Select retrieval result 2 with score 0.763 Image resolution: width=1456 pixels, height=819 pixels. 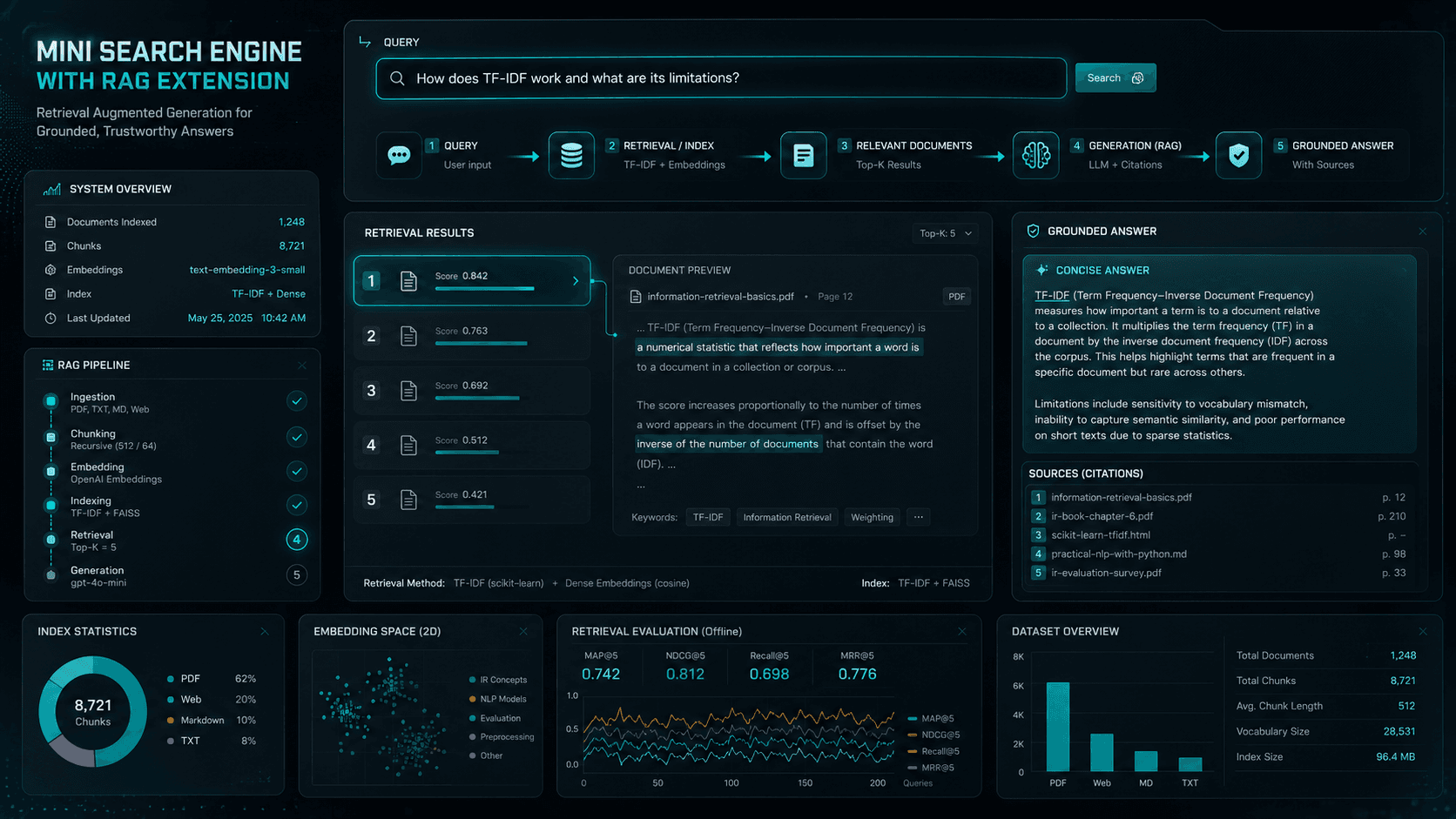472,335
